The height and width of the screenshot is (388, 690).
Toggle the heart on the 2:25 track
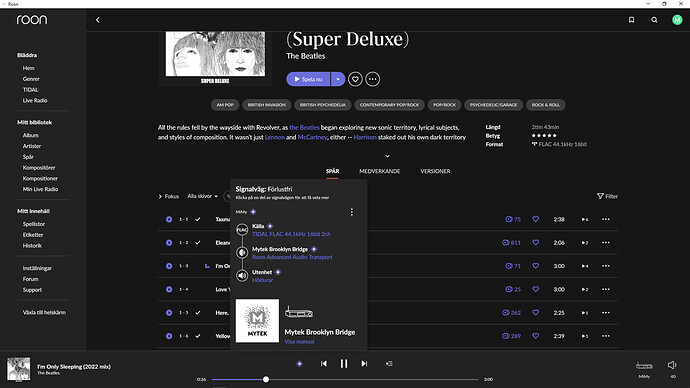click(x=536, y=312)
